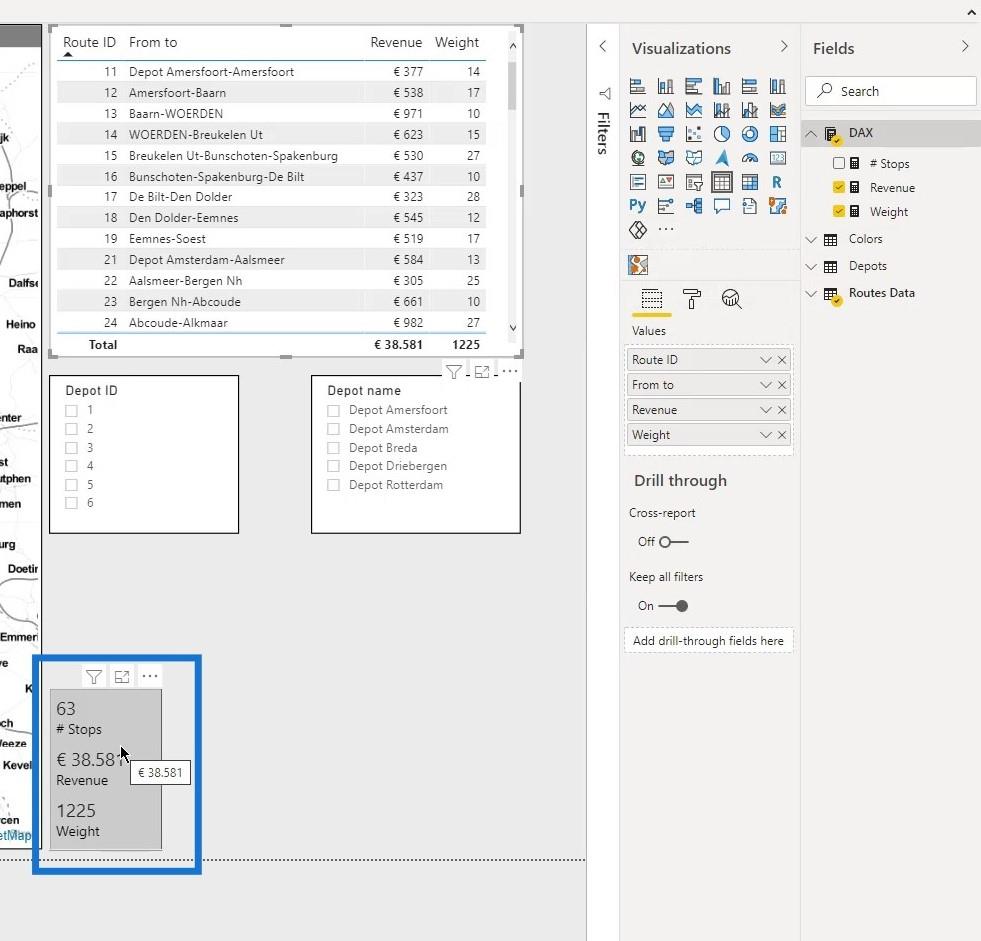This screenshot has width=981, height=941.
Task: Expand the Filters pane chevron
Action: tap(603, 46)
